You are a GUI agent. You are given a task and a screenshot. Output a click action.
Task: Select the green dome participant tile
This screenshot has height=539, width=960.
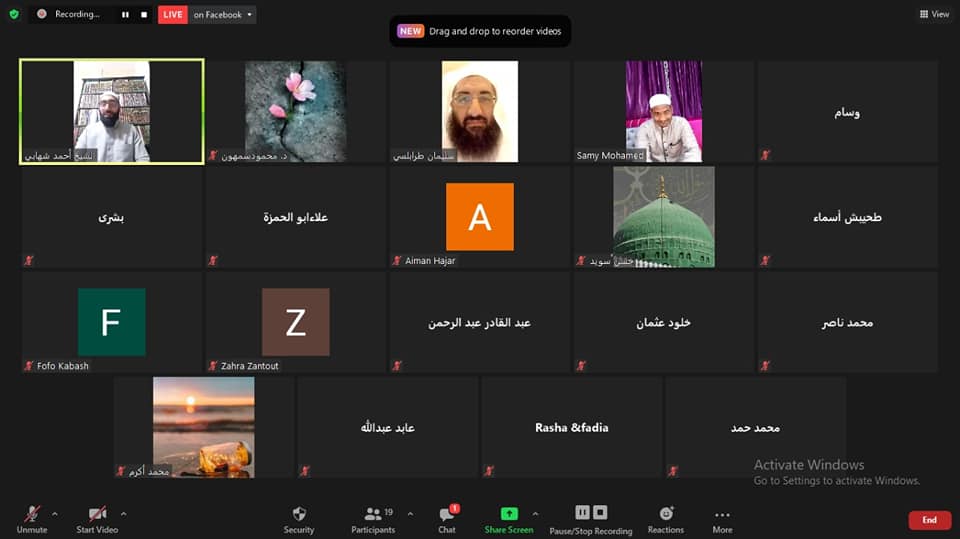(x=664, y=217)
